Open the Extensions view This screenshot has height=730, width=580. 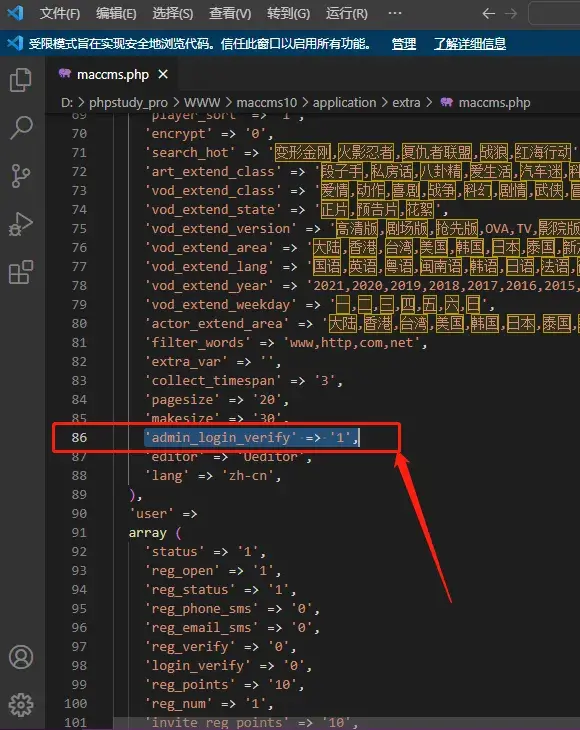21,272
